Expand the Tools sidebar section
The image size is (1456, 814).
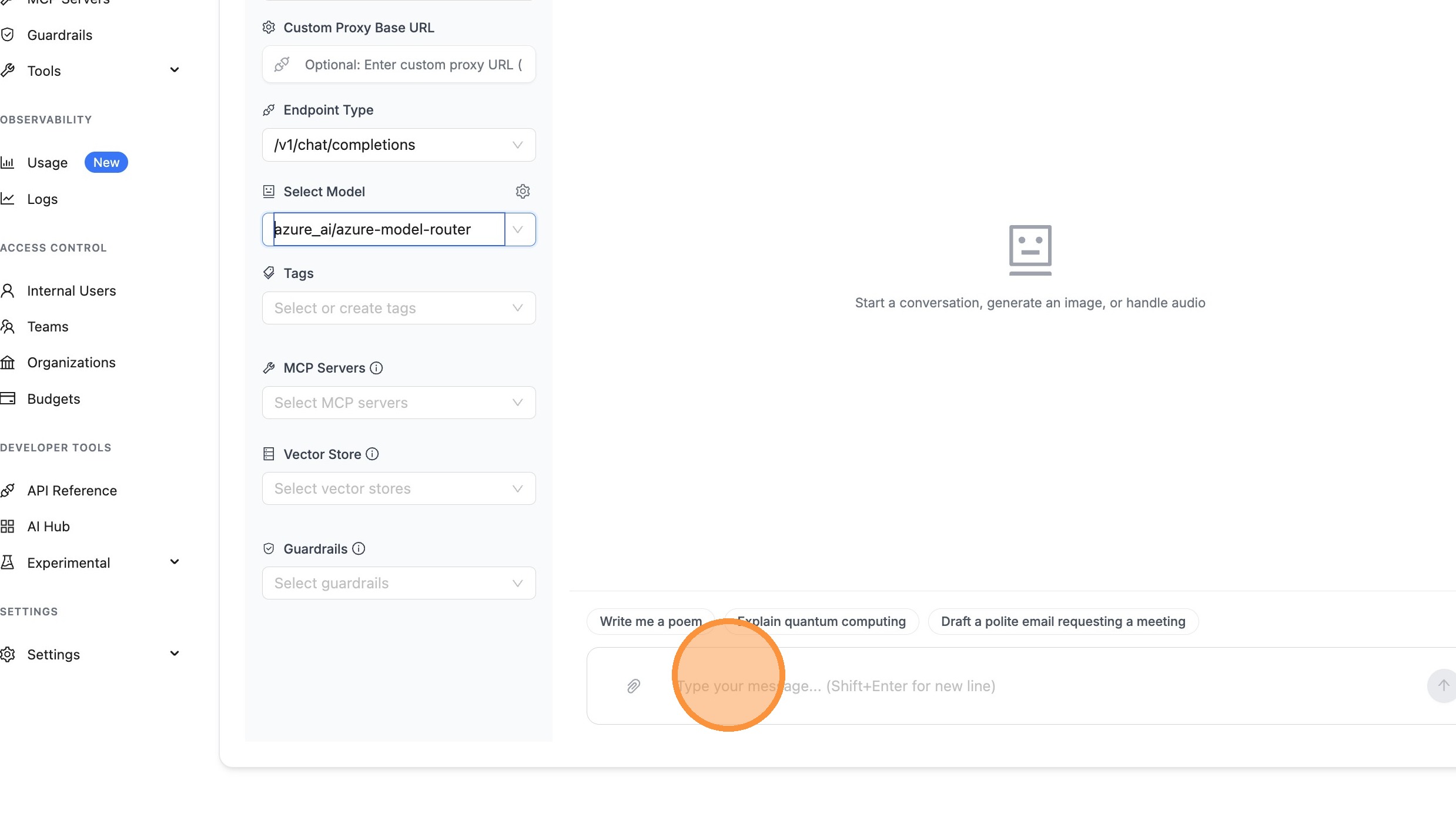click(x=174, y=71)
